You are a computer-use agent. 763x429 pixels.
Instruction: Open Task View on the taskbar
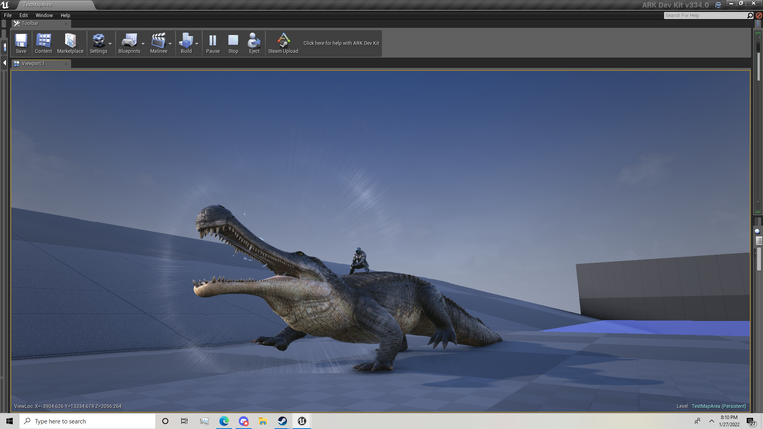[184, 421]
